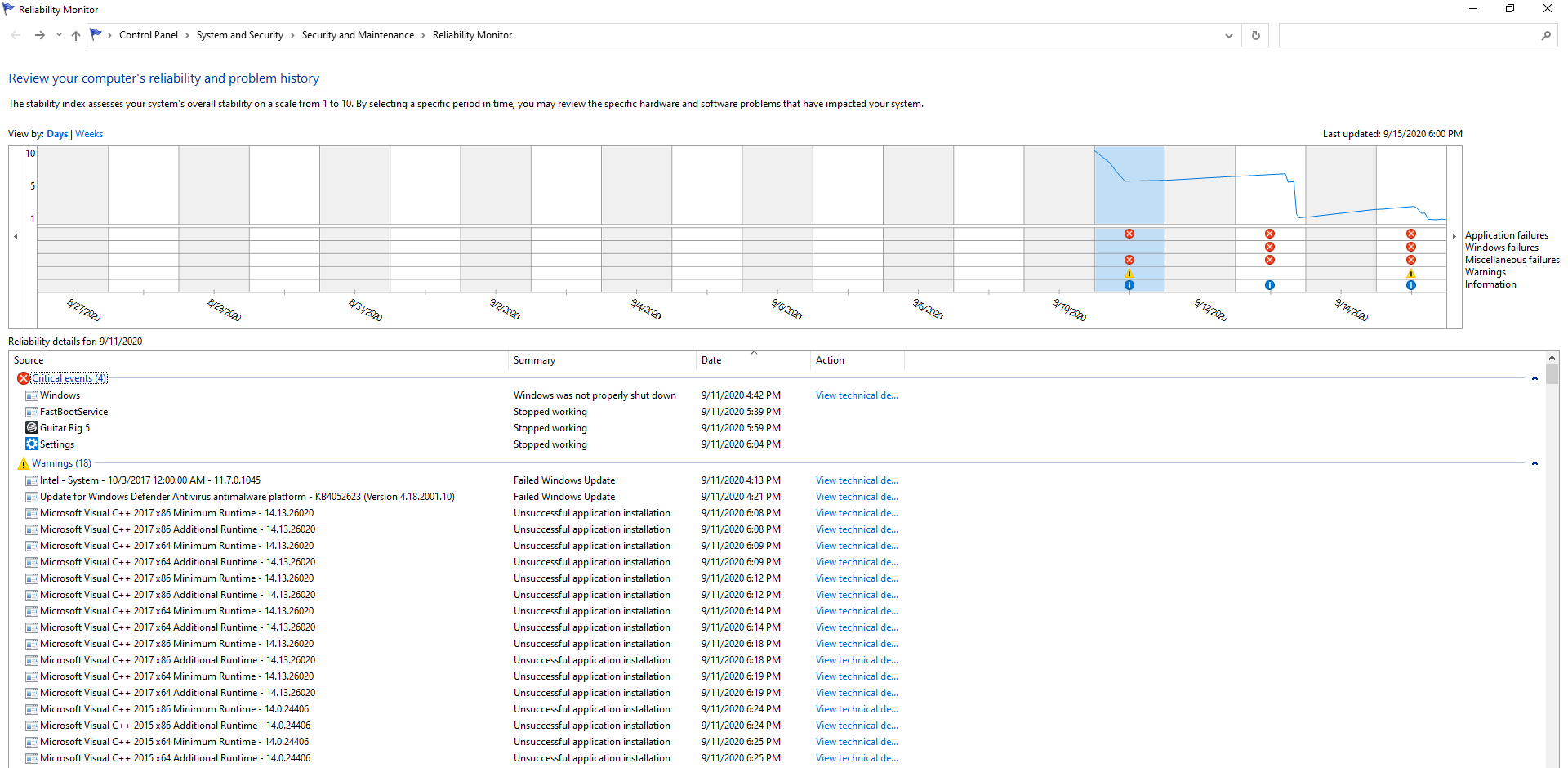The image size is (1568, 768).
Task: Expand the chevron after Control Panel breadcrumb
Action: pos(187,35)
